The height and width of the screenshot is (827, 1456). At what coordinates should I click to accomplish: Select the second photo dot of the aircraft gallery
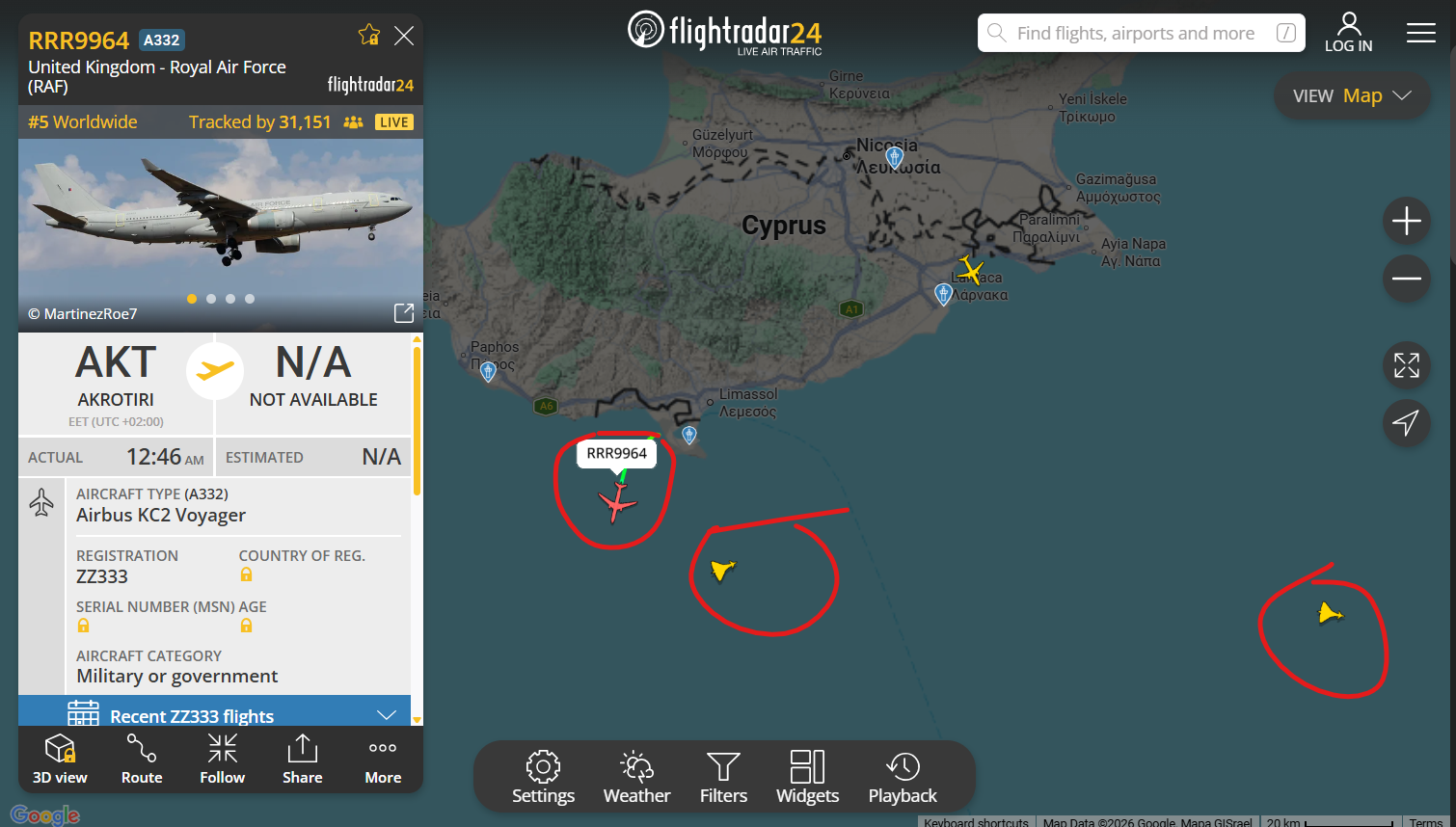coord(211,299)
